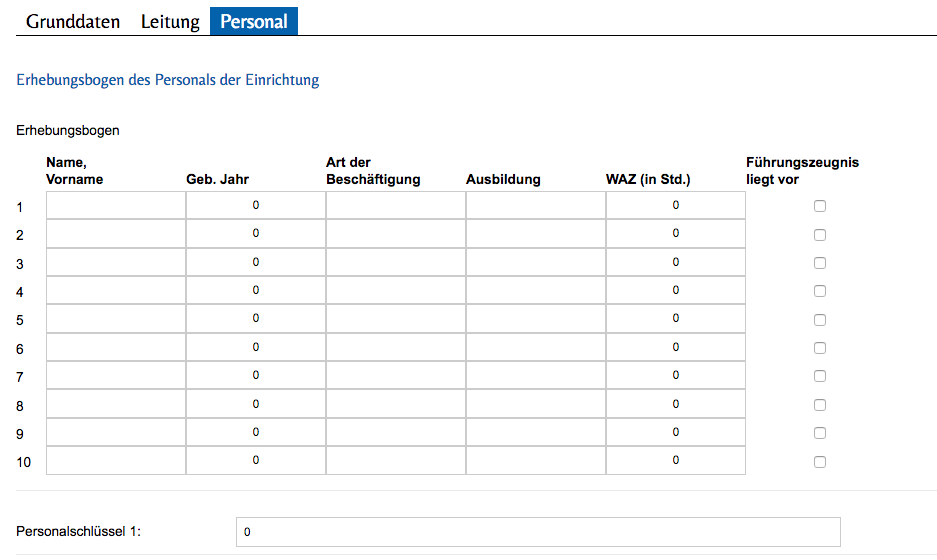Click the WAZ (in Std.) field in row 6

(676, 347)
